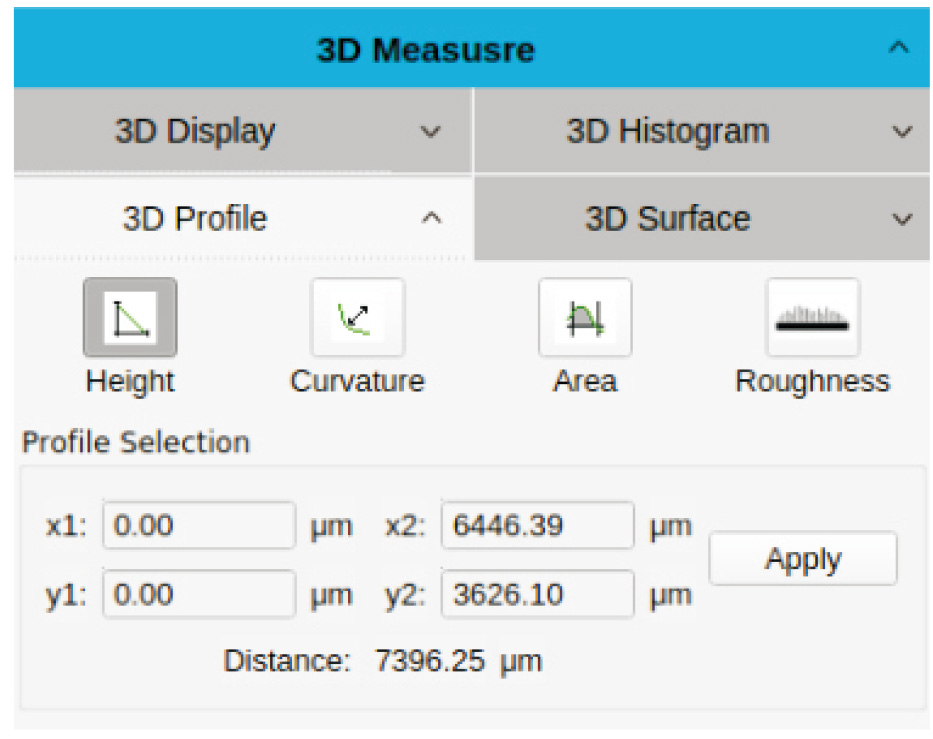Expand the 3D Display section arrow
The width and height of the screenshot is (933, 739).
pos(430,131)
